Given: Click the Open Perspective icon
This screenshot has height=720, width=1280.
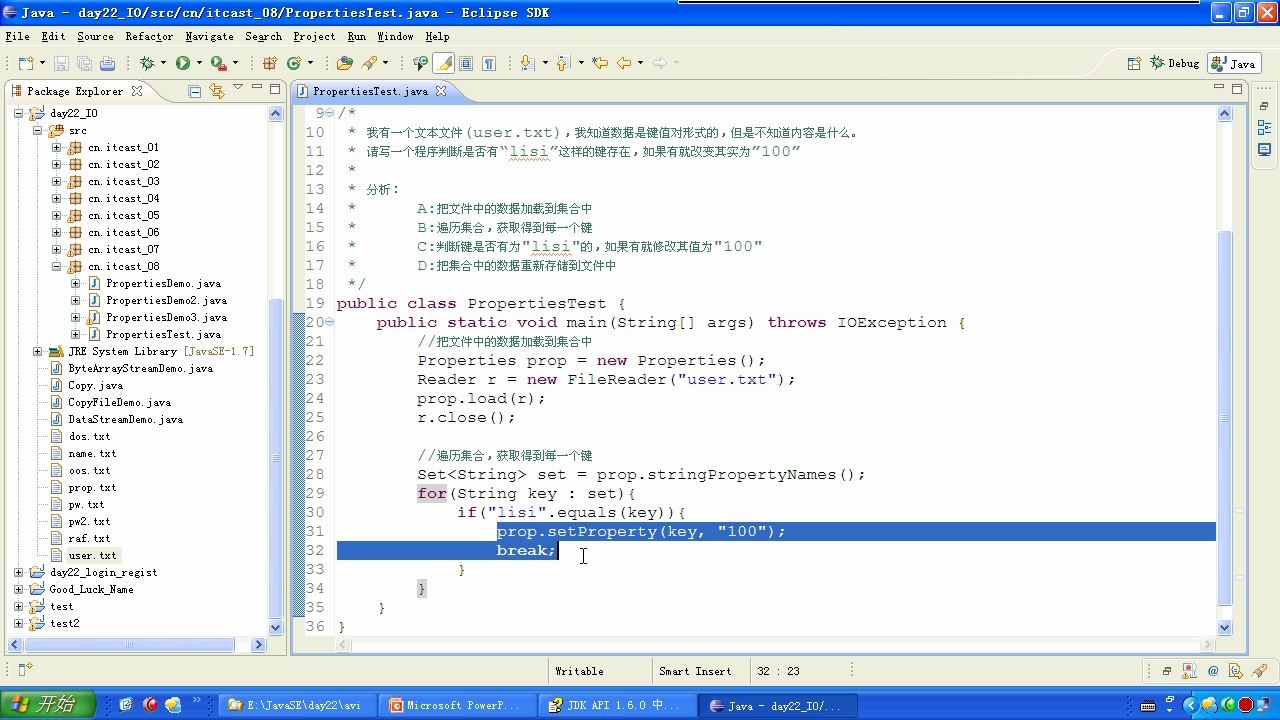Looking at the screenshot, I should [x=1134, y=63].
